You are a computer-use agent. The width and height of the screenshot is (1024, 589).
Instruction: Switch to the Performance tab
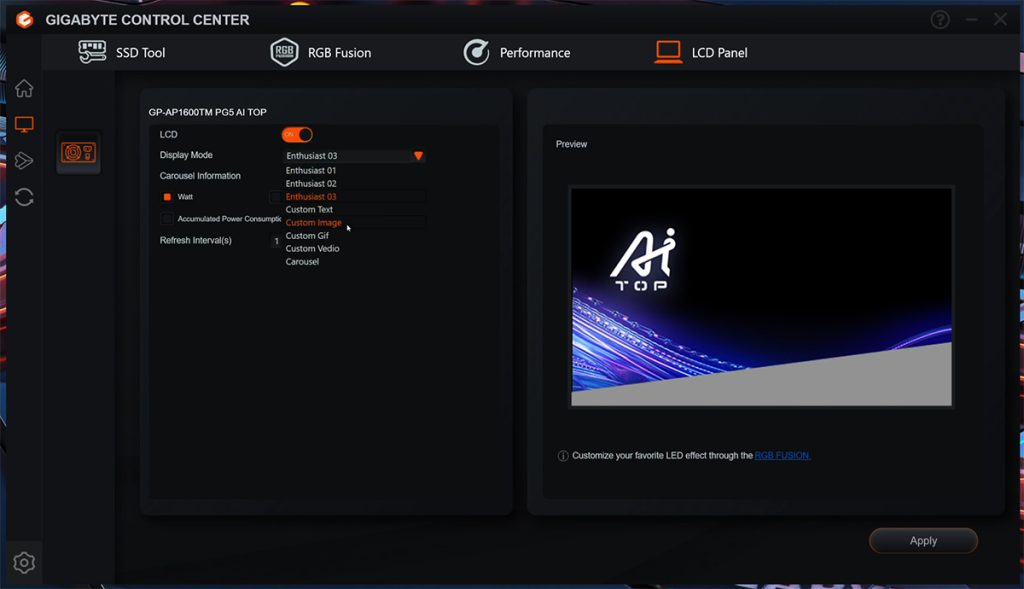517,52
